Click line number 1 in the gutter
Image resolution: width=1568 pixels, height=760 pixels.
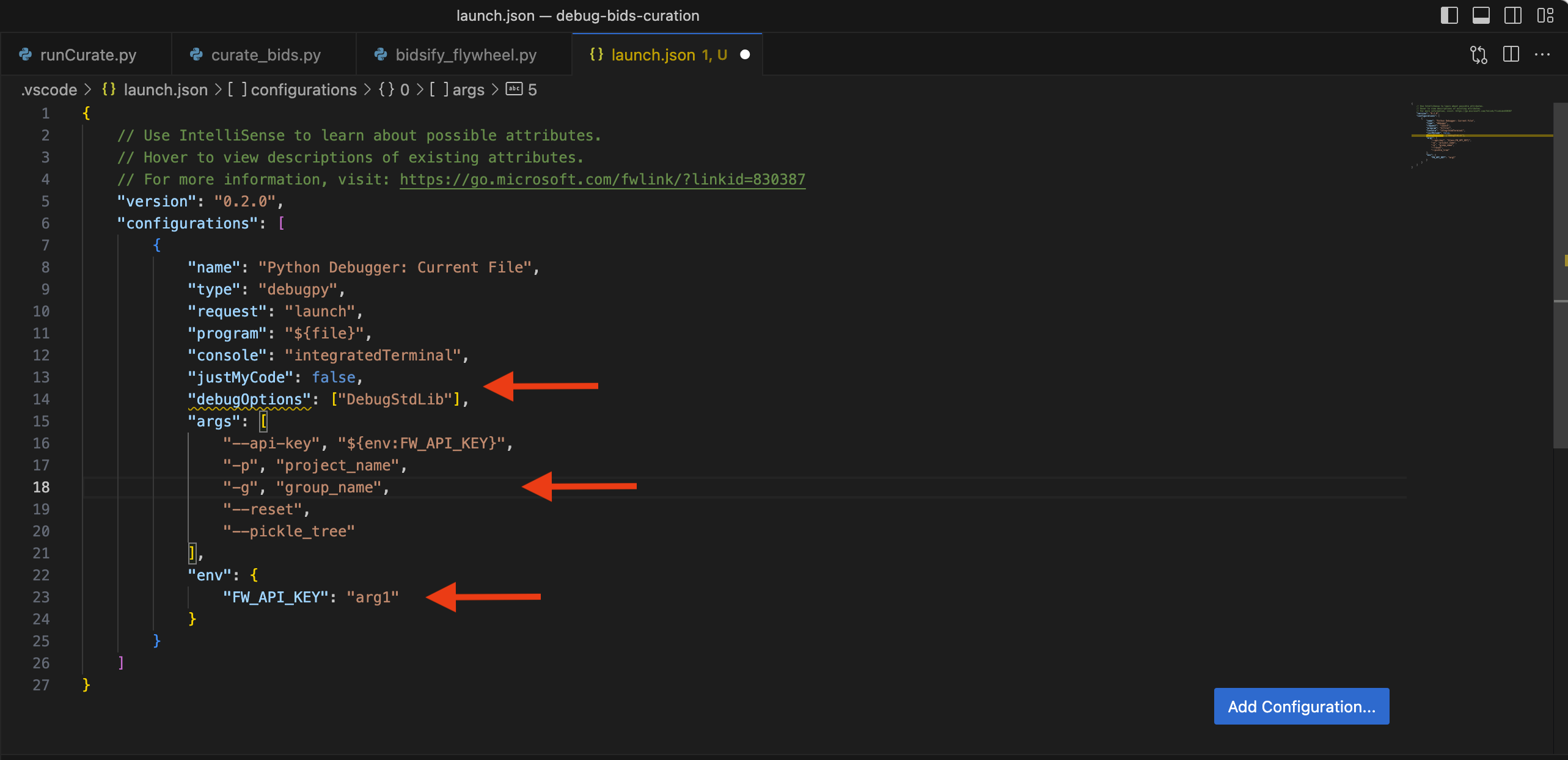(x=45, y=113)
